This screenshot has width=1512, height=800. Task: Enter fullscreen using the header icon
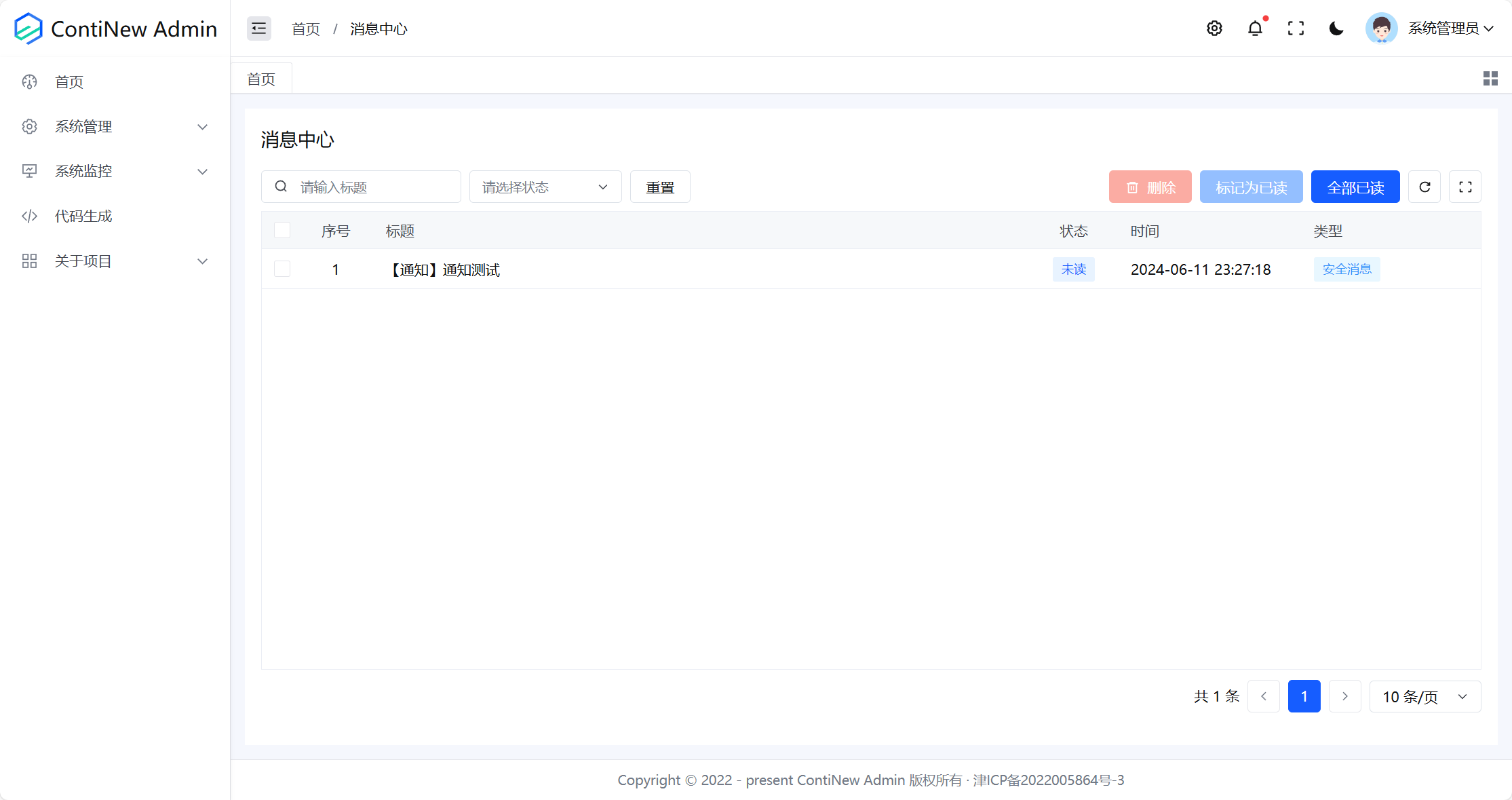pyautogui.click(x=1296, y=28)
